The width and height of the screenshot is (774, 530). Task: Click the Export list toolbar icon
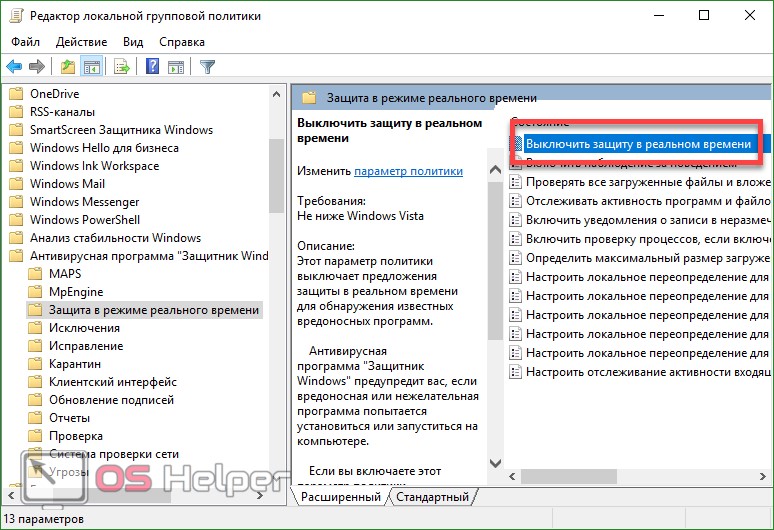[122, 67]
